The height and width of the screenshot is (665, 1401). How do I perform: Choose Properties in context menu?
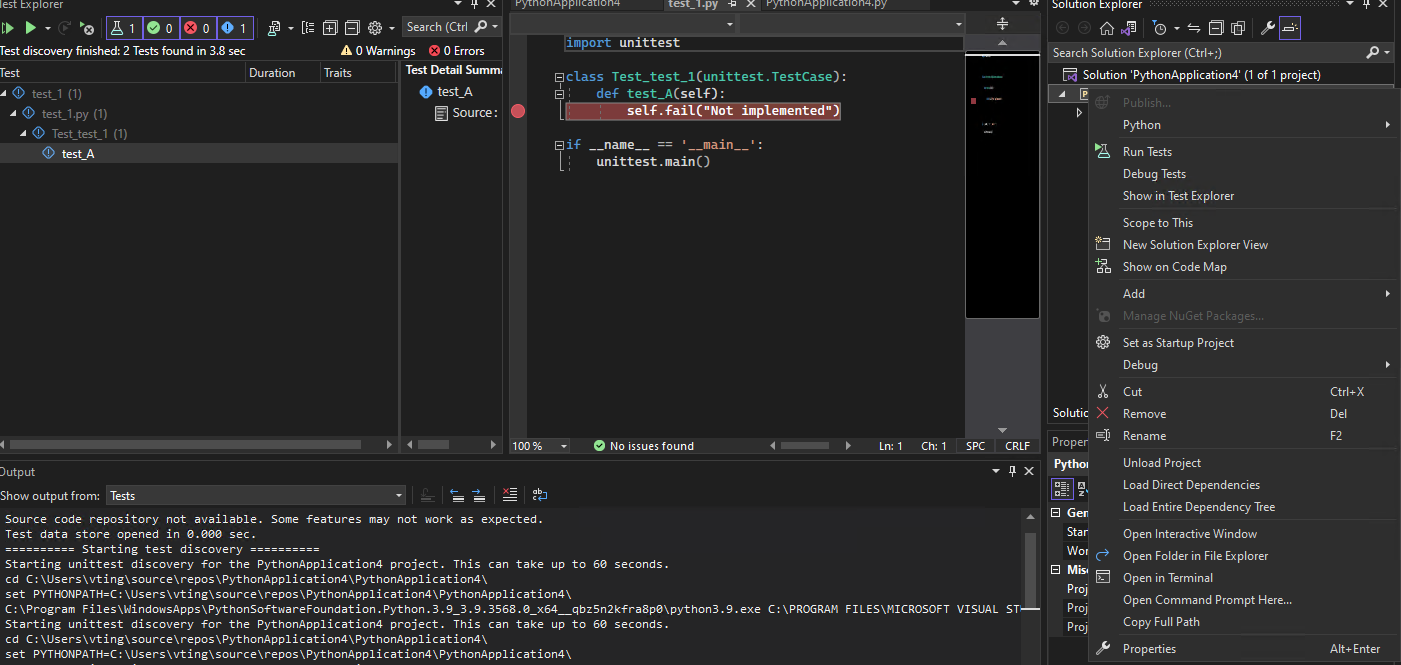[x=1244, y=649]
